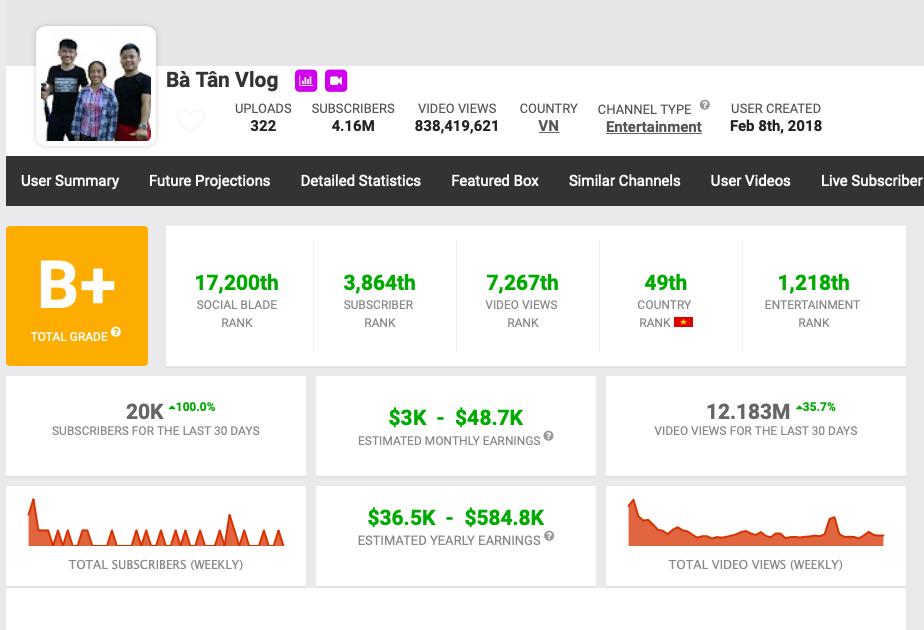Viewport: 924px width, 630px height.
Task: Click the total video views weekly chart
Action: pos(755,524)
